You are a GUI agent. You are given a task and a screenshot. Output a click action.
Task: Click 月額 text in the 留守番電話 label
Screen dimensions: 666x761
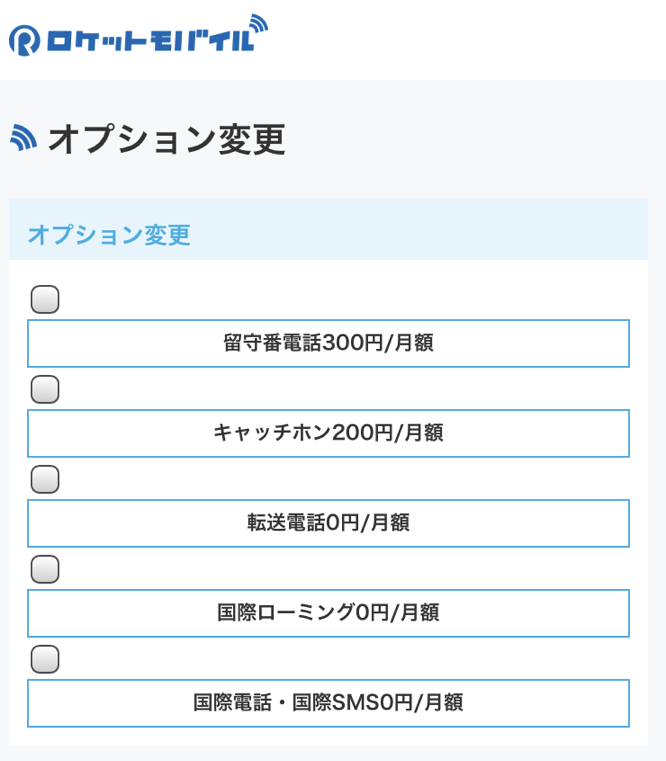point(414,343)
